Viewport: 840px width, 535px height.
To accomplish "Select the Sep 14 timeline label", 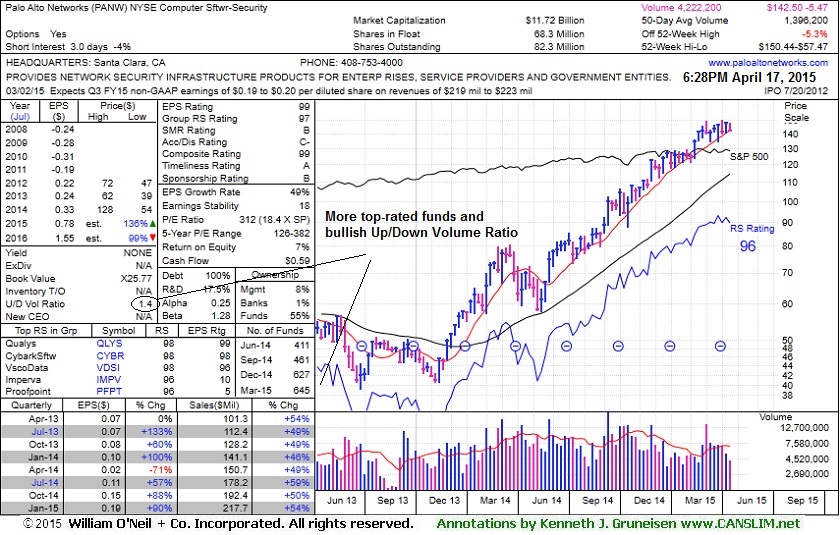I will point(597,500).
